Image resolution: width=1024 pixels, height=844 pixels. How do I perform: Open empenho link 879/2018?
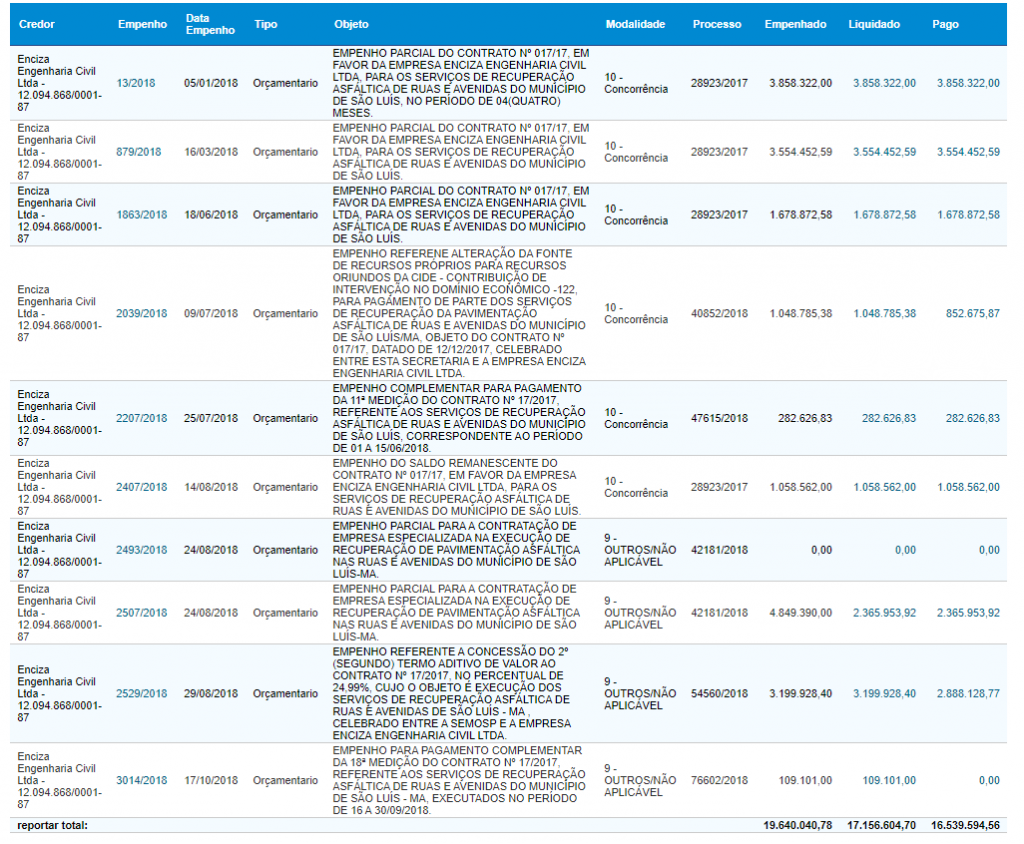(141, 152)
